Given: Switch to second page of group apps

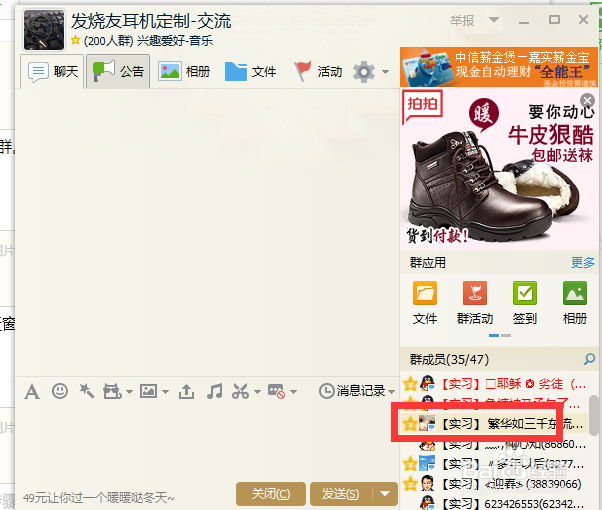Looking at the screenshot, I should [506, 335].
